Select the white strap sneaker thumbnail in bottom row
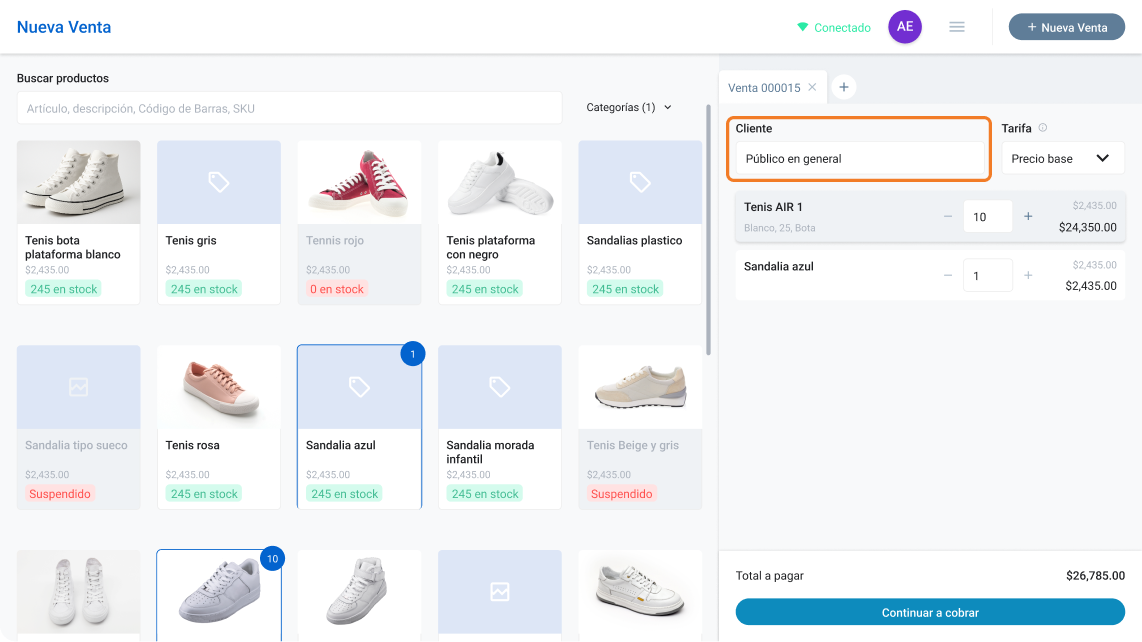The width and height of the screenshot is (1142, 642). click(x=359, y=592)
